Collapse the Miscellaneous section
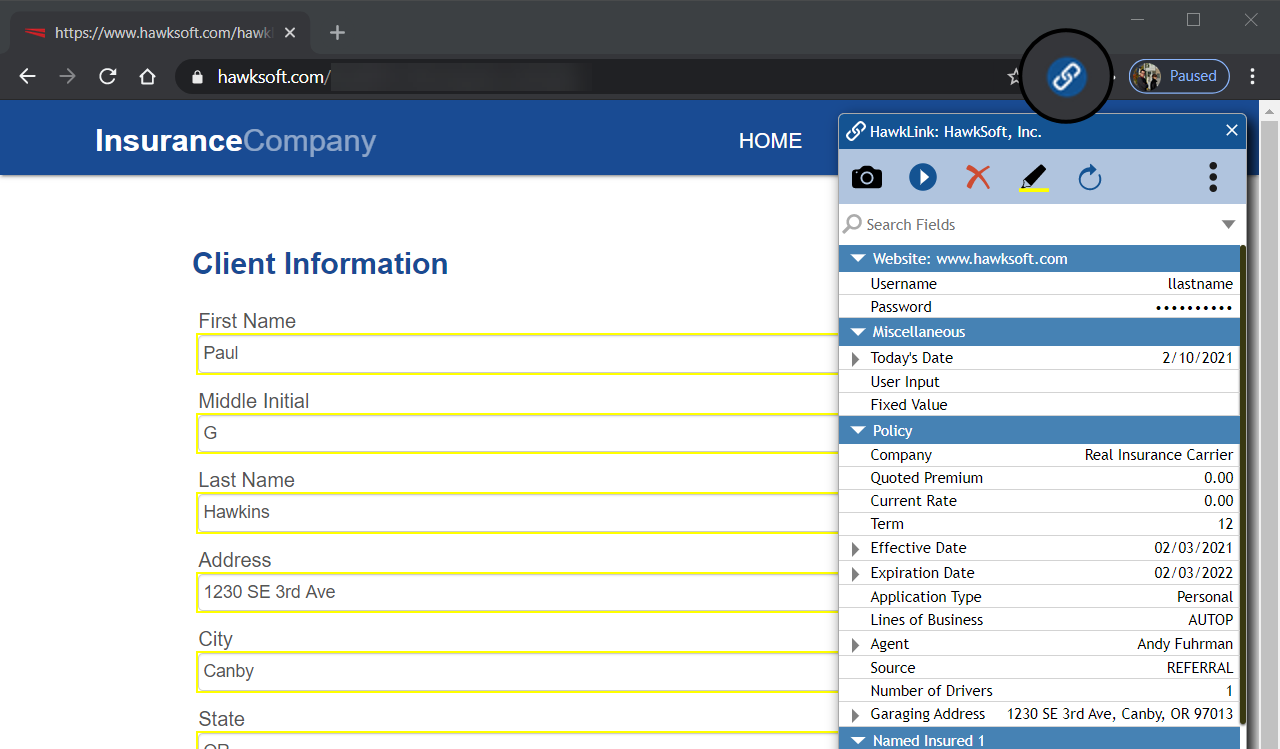Screen dimensions: 1280x749 point(857,332)
